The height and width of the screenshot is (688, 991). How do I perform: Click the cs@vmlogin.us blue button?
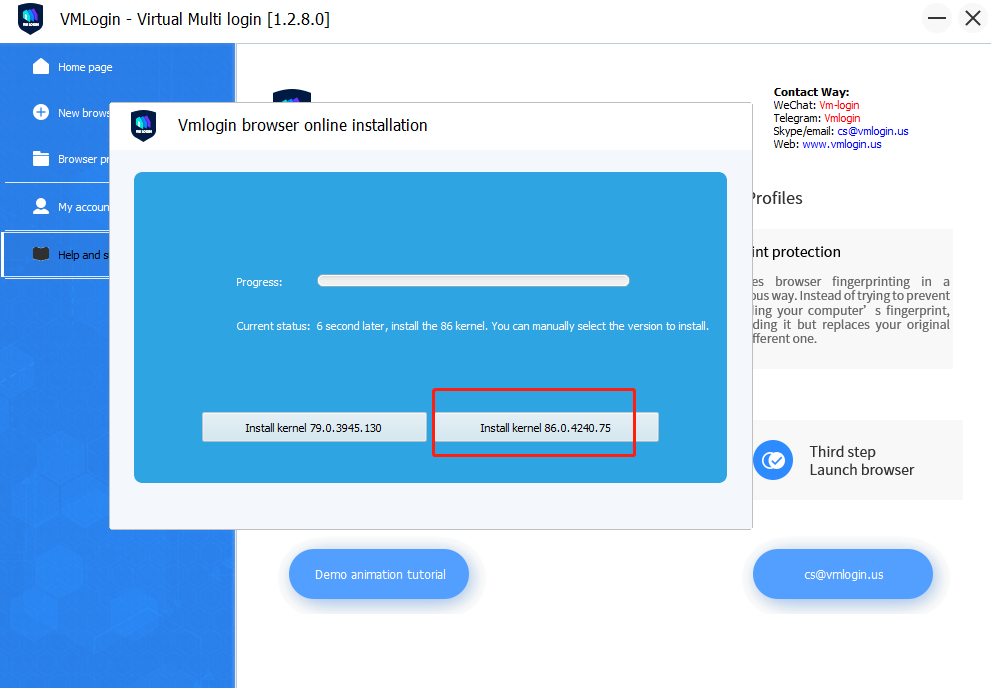tap(843, 574)
